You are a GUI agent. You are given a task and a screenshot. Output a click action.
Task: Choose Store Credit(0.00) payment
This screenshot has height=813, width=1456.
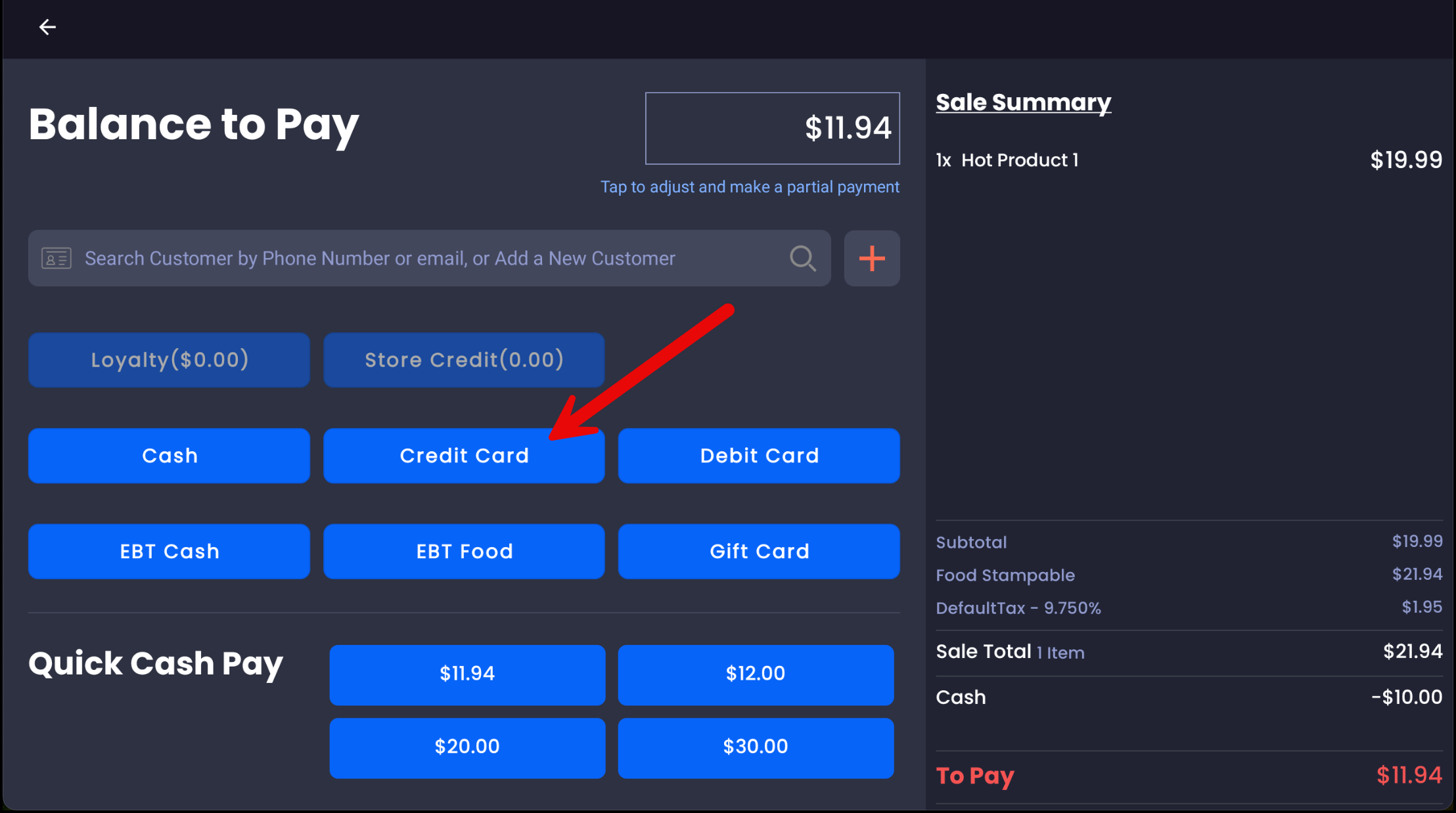[464, 360]
